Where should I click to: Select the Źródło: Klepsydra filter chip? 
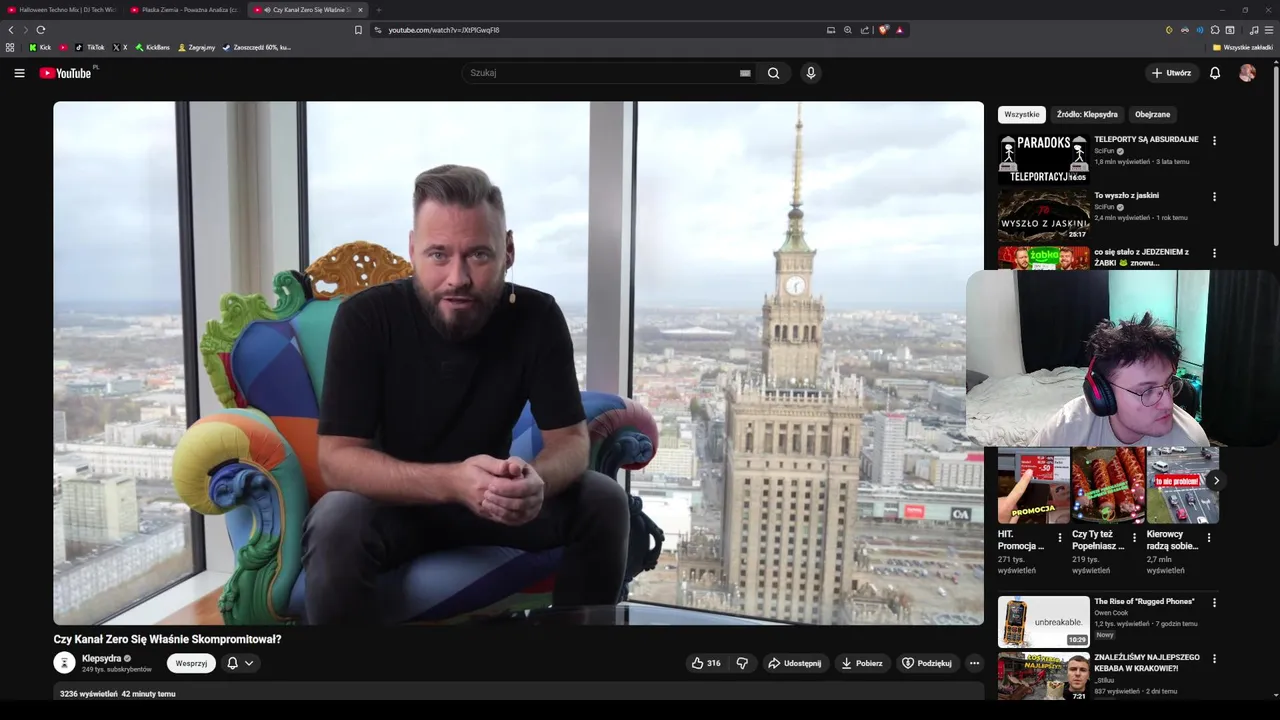coord(1087,114)
